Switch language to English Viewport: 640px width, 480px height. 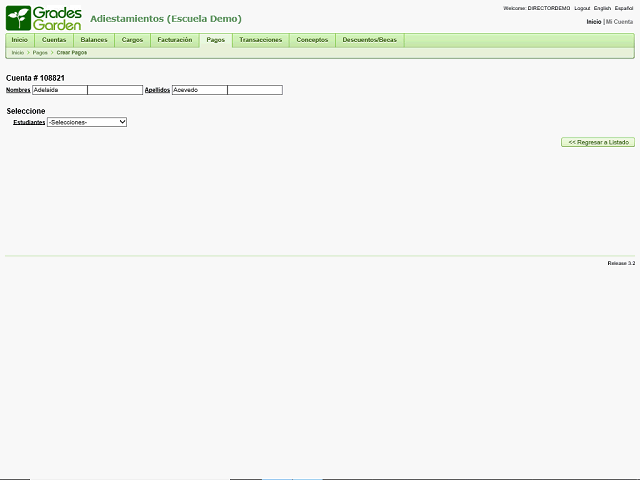(x=602, y=8)
